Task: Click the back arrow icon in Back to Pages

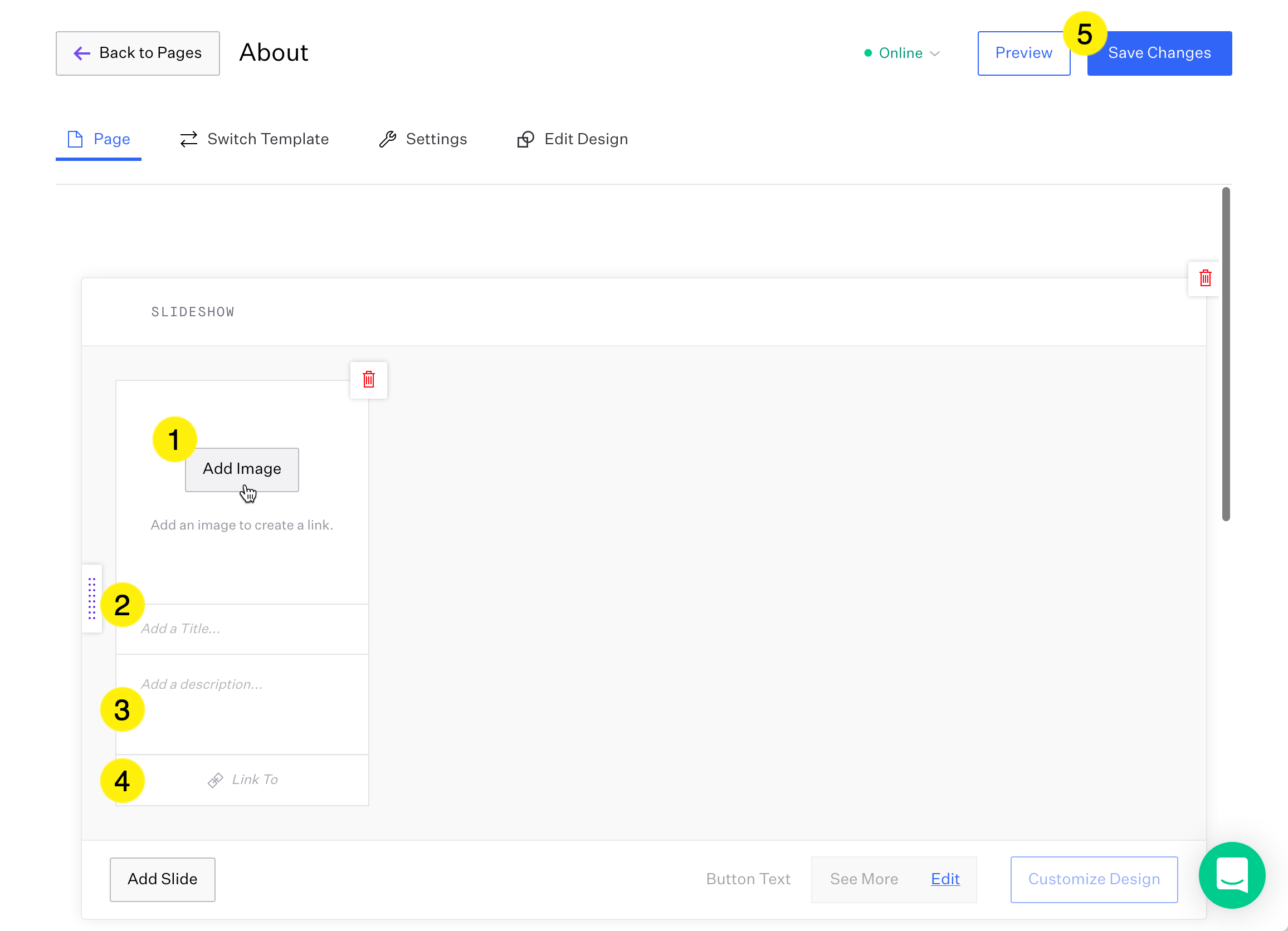Action: (x=82, y=53)
